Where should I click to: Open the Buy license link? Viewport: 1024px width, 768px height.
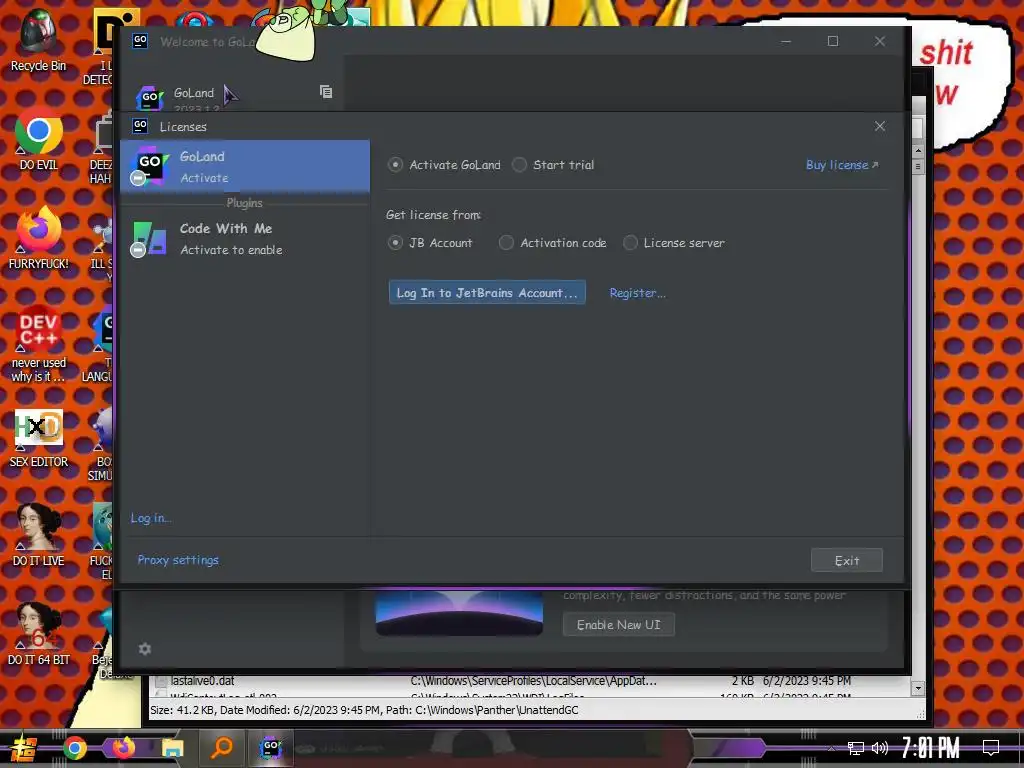[842, 165]
